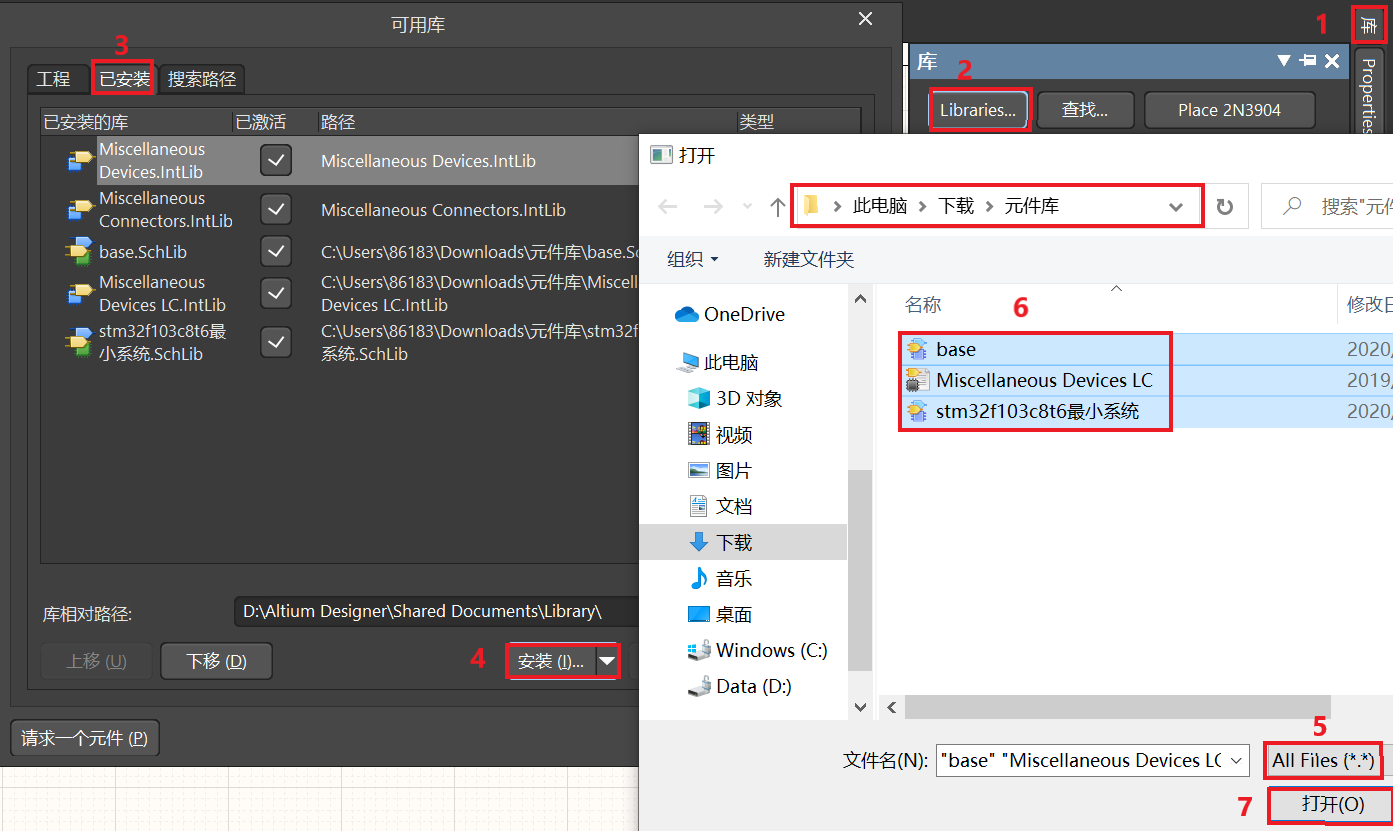Select 此电脑 in the navigation pane
Image resolution: width=1393 pixels, height=831 pixels.
pos(731,362)
